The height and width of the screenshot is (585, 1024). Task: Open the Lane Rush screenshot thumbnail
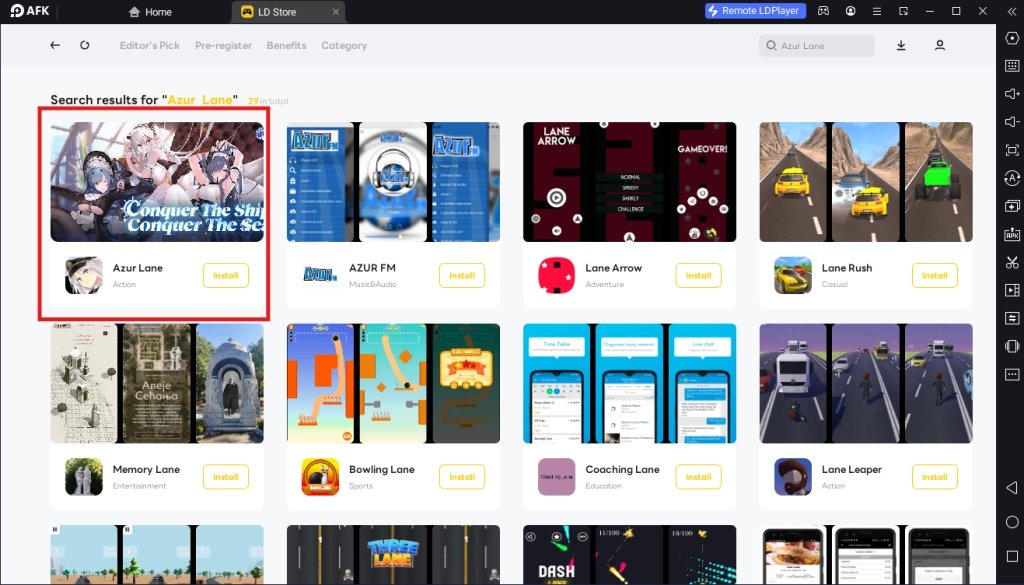pos(865,182)
